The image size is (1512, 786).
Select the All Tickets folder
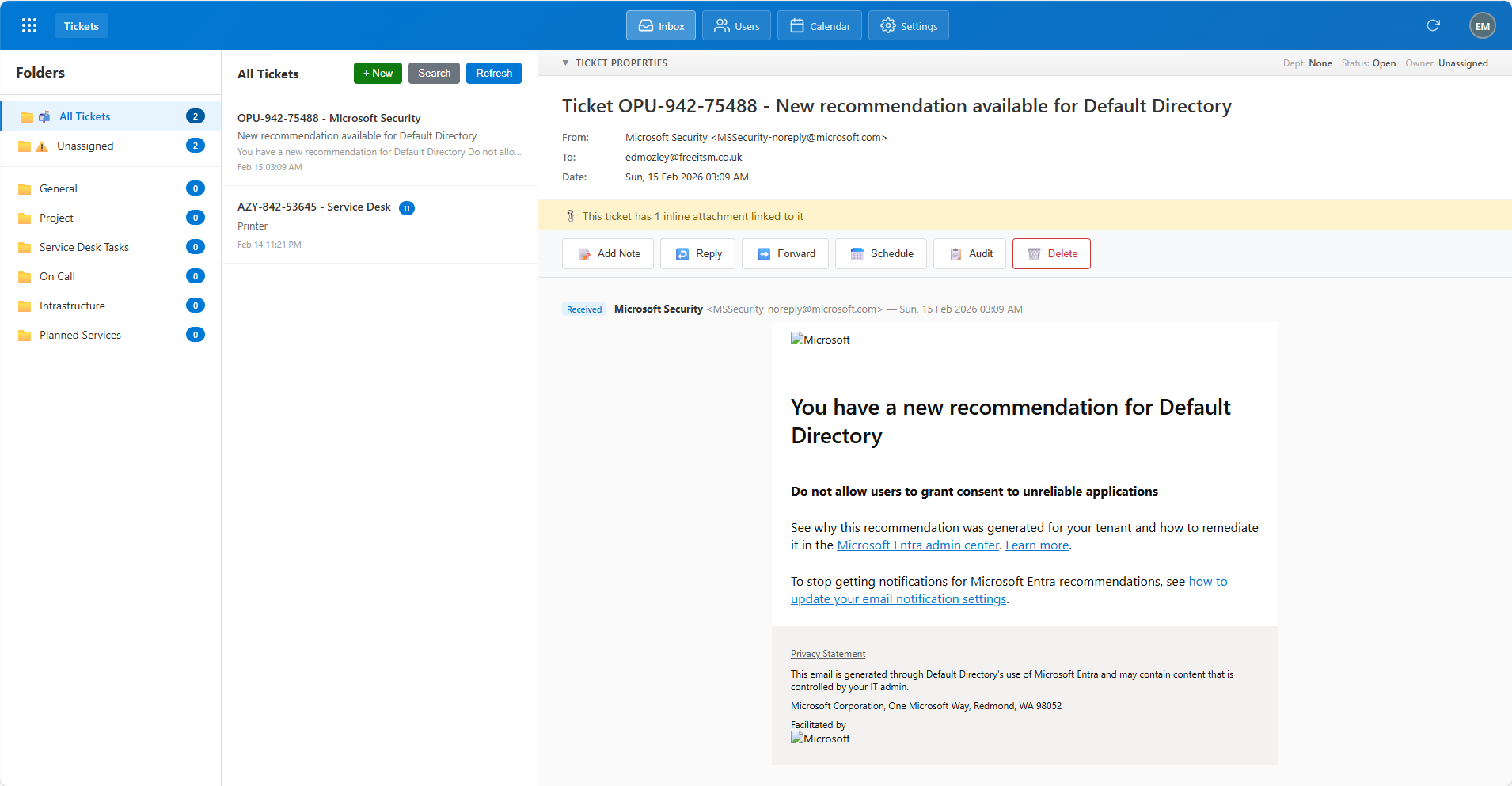click(x=111, y=116)
